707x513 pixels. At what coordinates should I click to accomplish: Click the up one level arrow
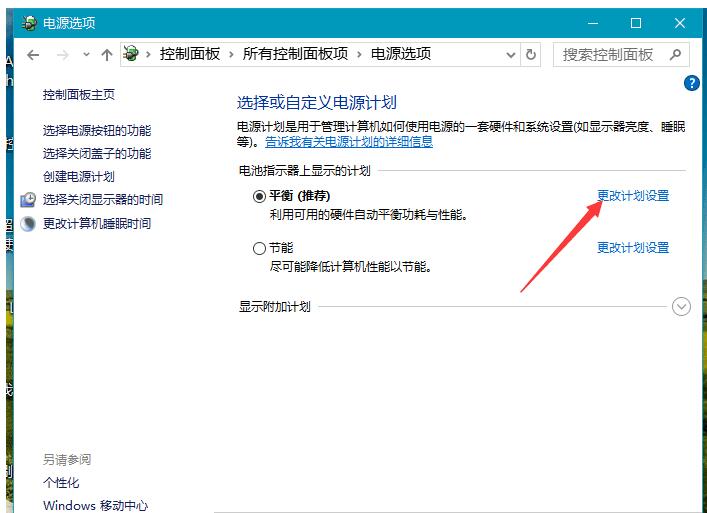(x=106, y=55)
